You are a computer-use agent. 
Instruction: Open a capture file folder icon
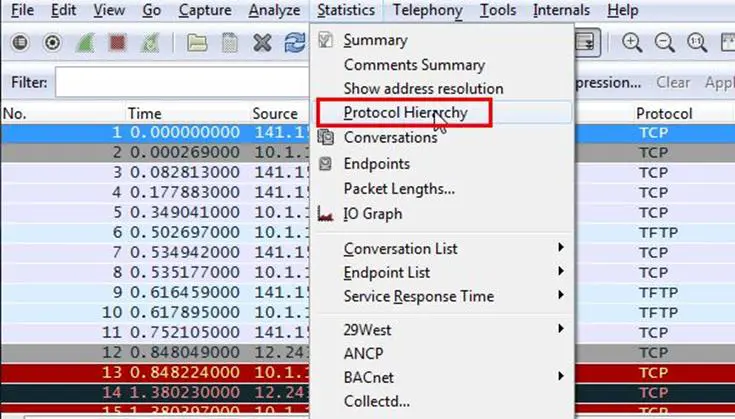point(197,43)
